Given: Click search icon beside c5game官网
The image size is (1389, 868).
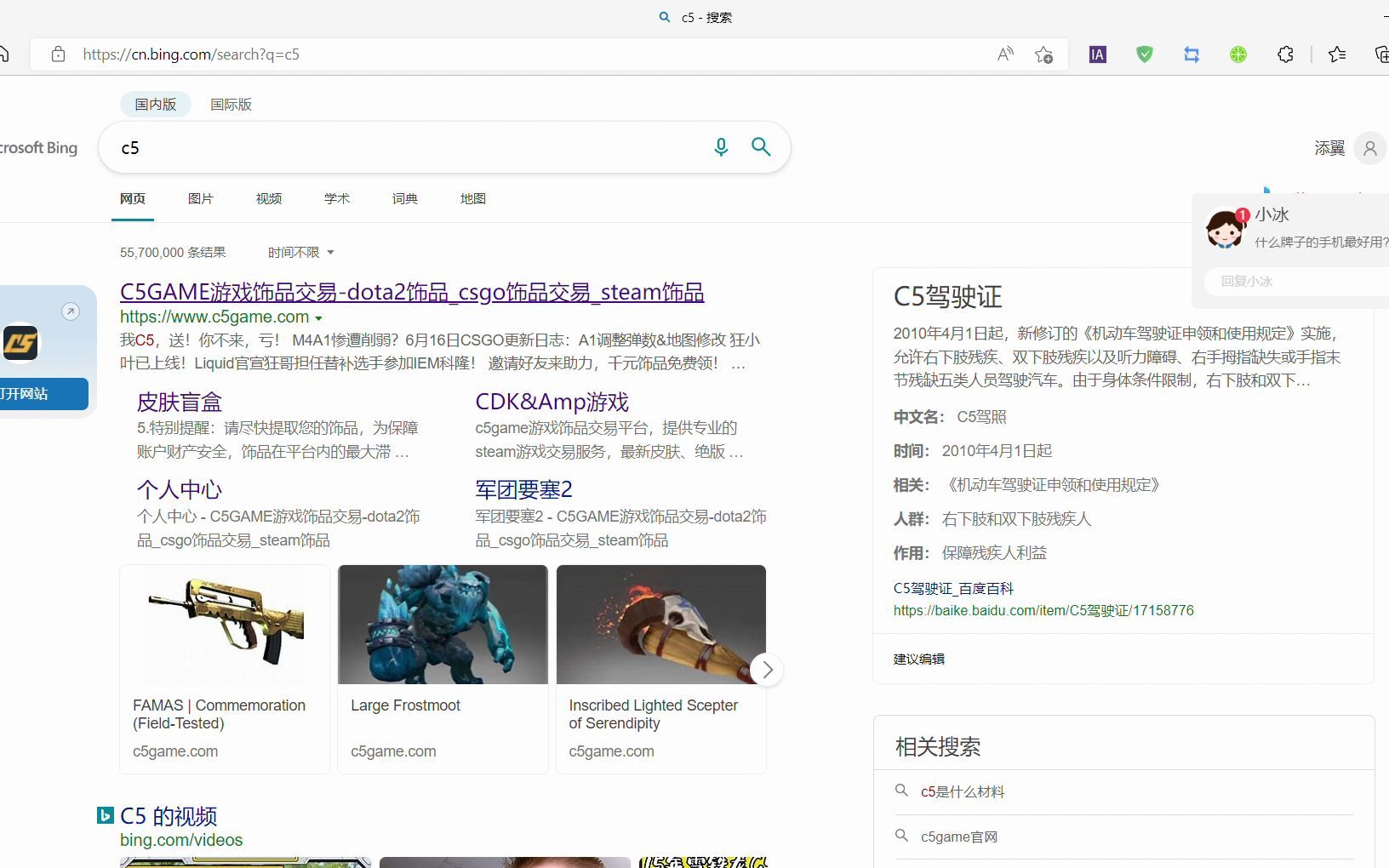Looking at the screenshot, I should click(x=901, y=836).
